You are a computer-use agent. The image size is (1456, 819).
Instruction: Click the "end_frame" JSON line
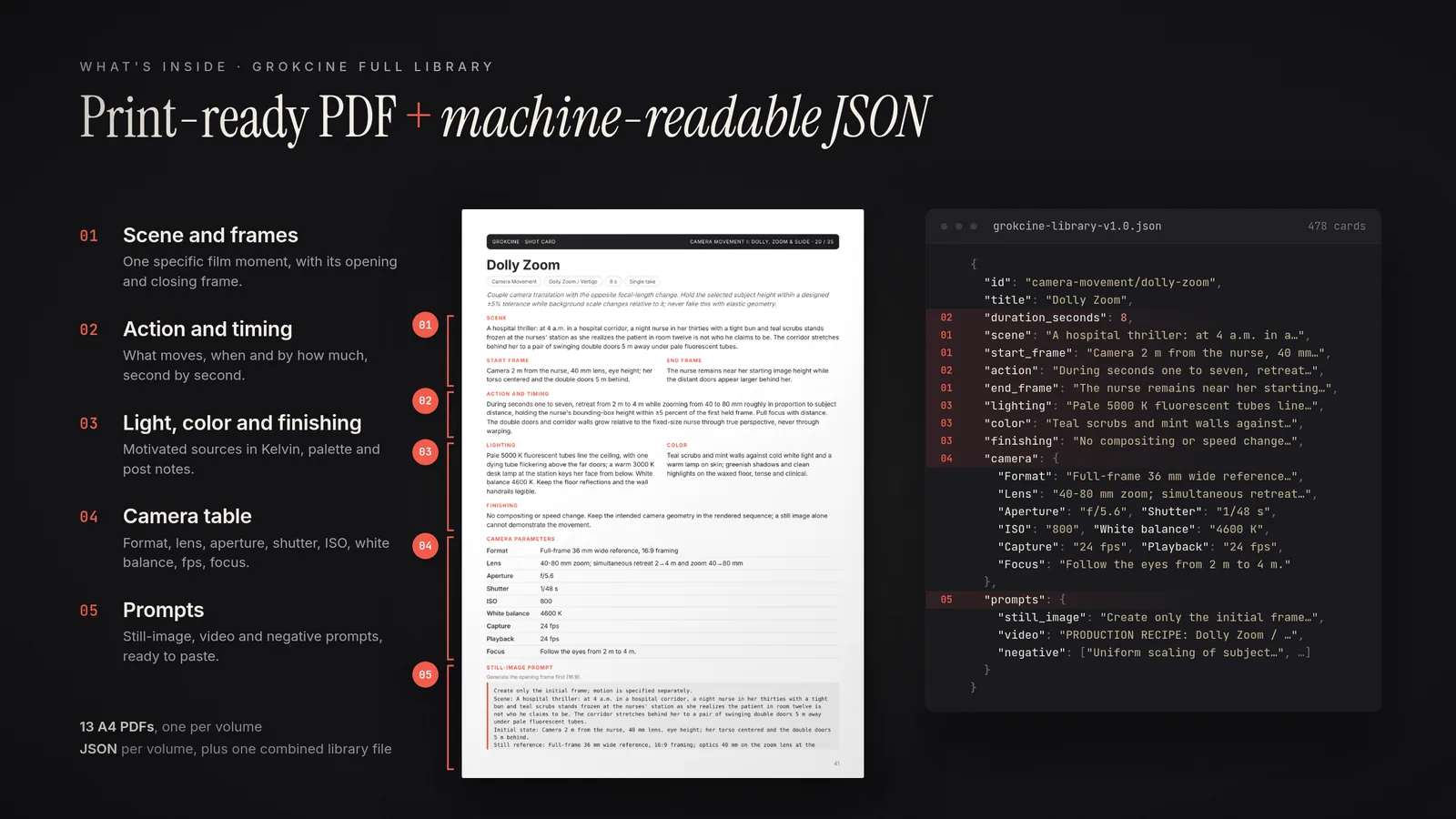(x=1161, y=388)
